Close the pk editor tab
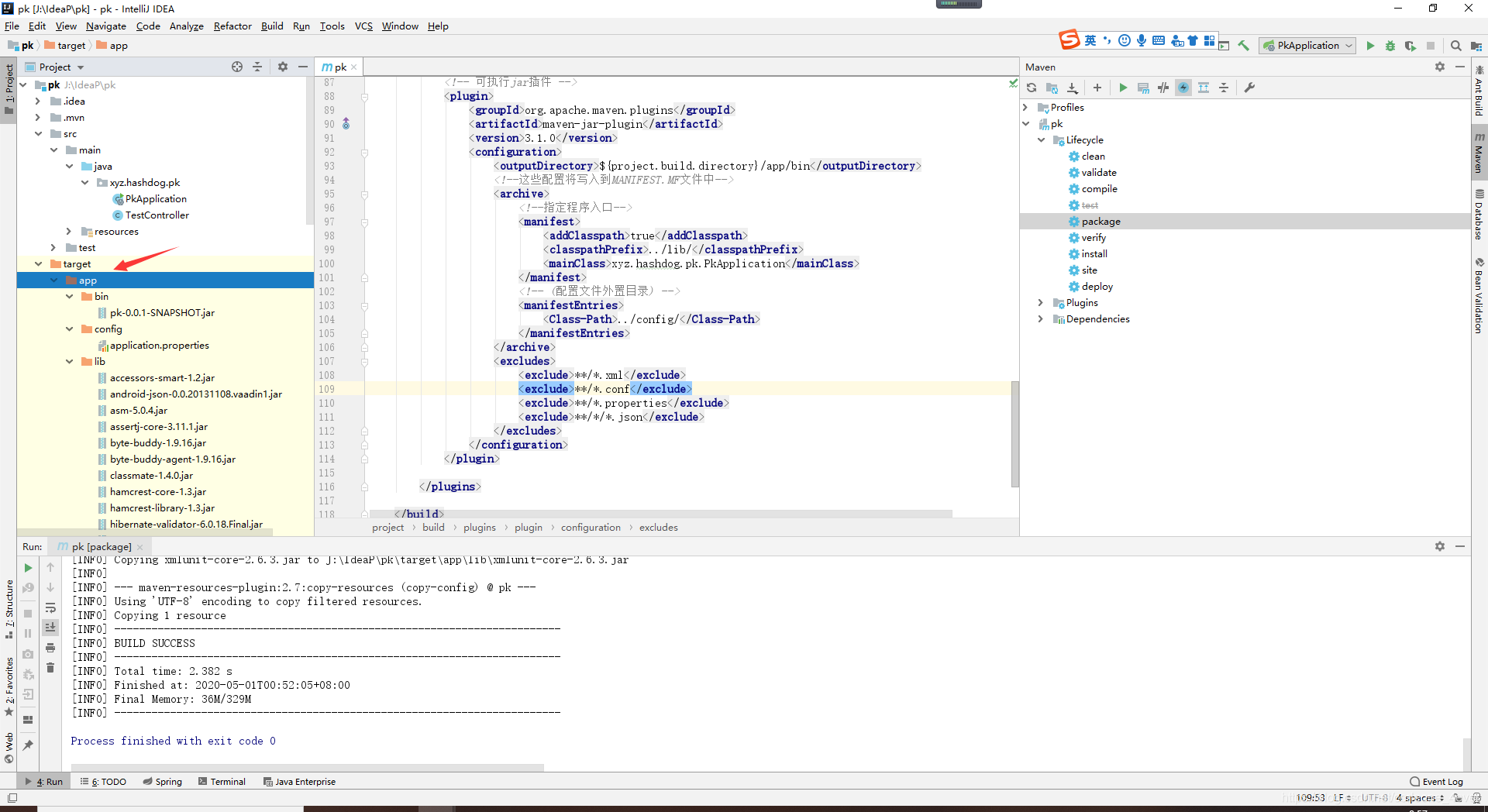This screenshot has height=812, width=1488. click(x=354, y=67)
